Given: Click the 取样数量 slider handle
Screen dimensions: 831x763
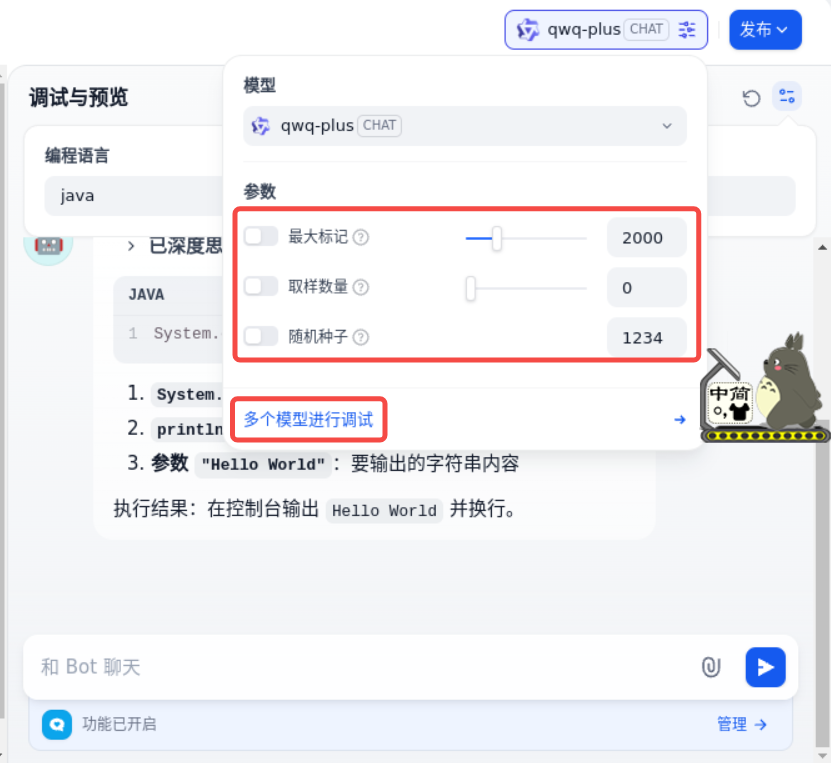Looking at the screenshot, I should [x=471, y=288].
